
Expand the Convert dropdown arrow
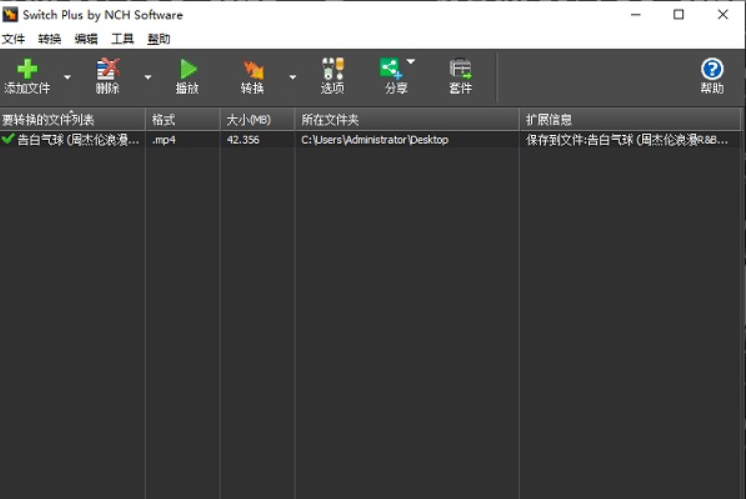pyautogui.click(x=293, y=77)
